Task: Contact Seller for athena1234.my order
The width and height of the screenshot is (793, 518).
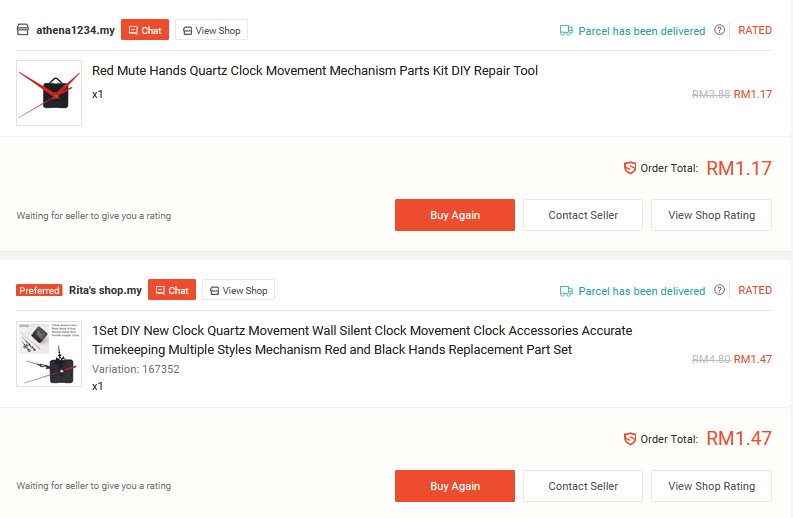Action: pos(583,215)
